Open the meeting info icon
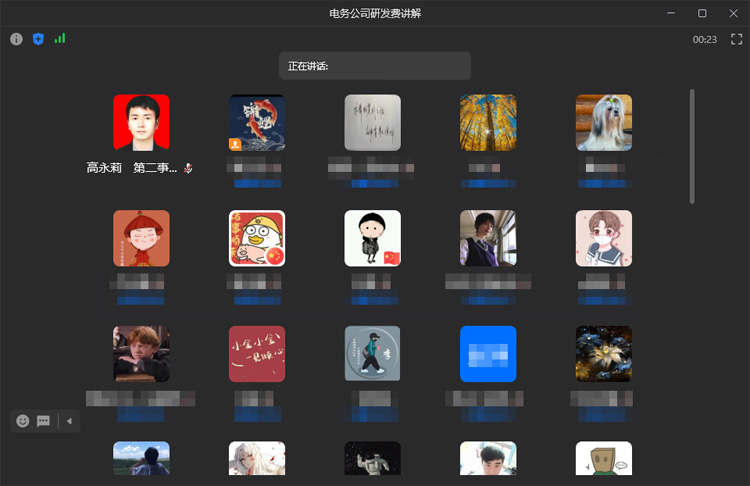 pos(16,39)
